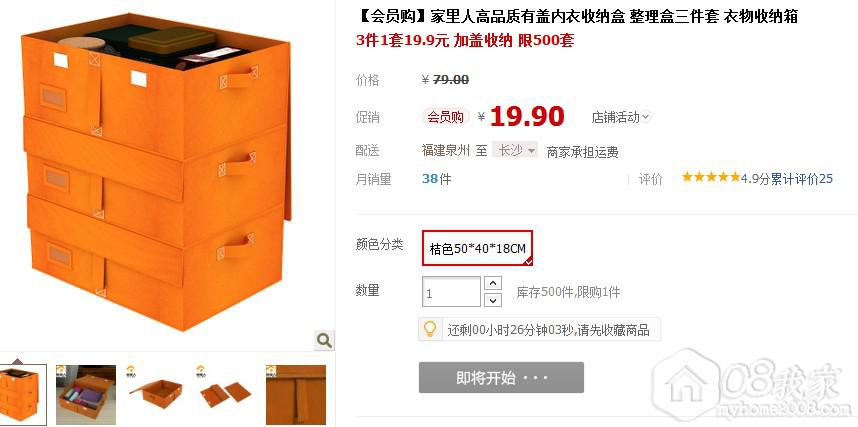858x427 pixels.
Task: Increase quantity with the up arrow
Action: coord(494,283)
